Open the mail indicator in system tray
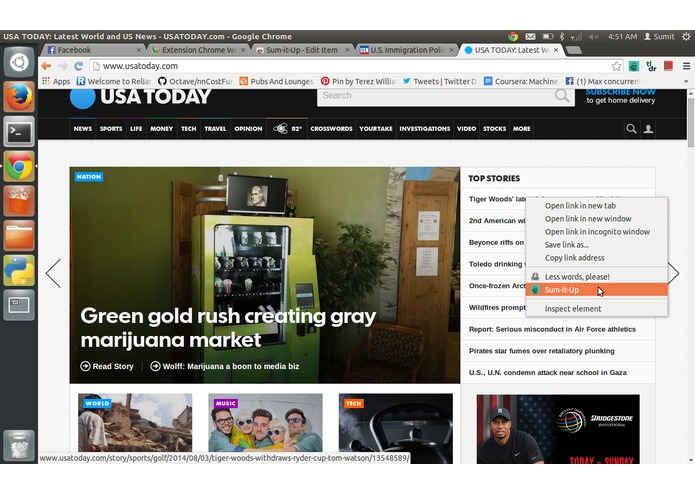 (531, 36)
